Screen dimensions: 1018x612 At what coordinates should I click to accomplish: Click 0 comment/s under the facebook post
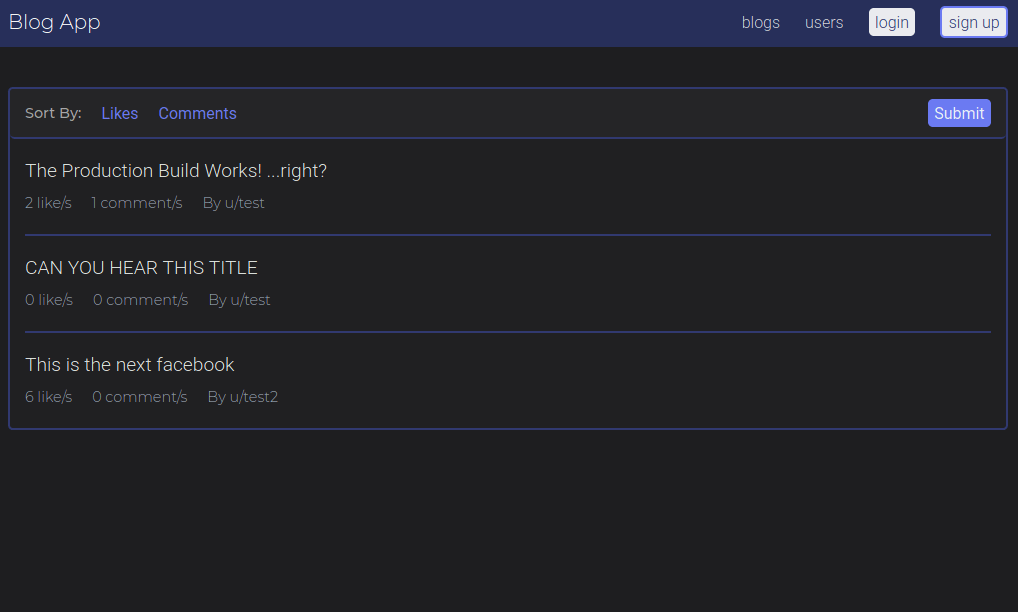coord(139,396)
